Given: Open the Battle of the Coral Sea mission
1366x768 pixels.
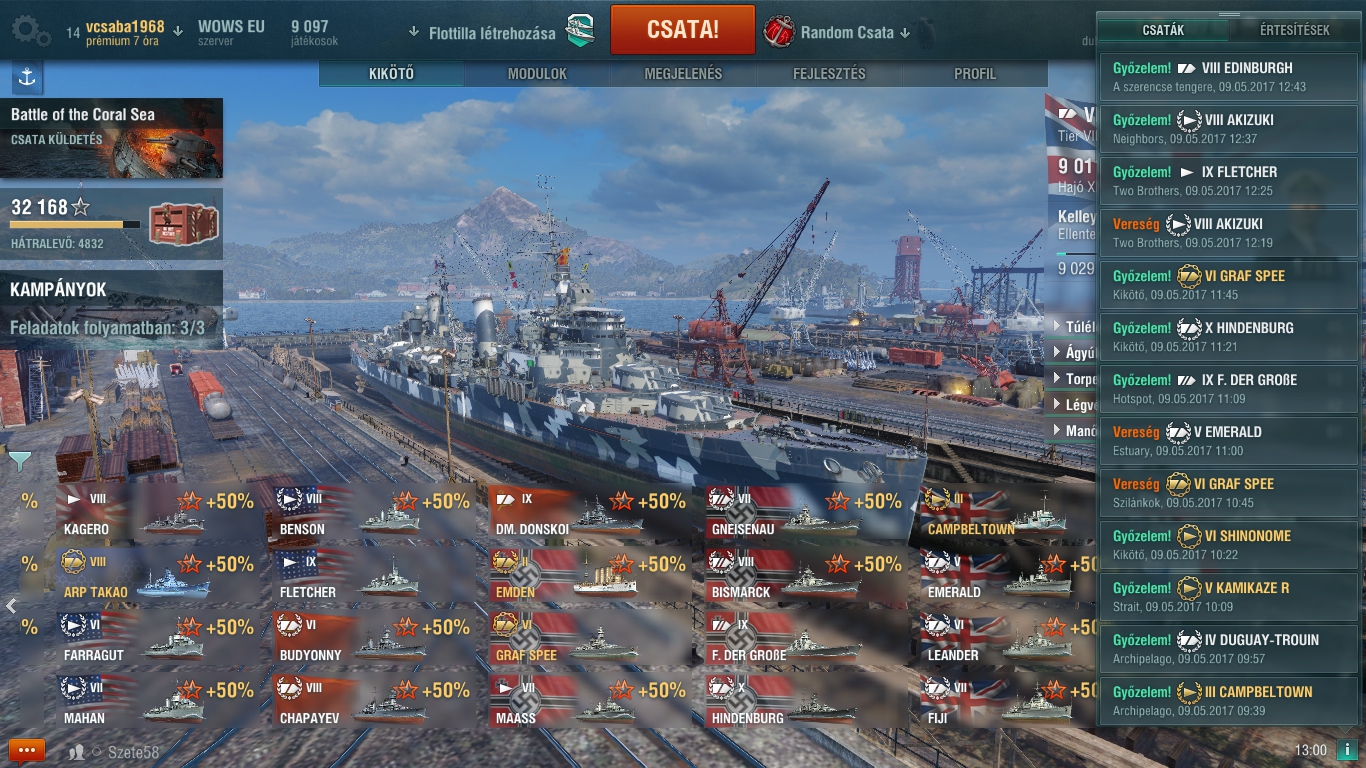Looking at the screenshot, I should click(x=111, y=138).
